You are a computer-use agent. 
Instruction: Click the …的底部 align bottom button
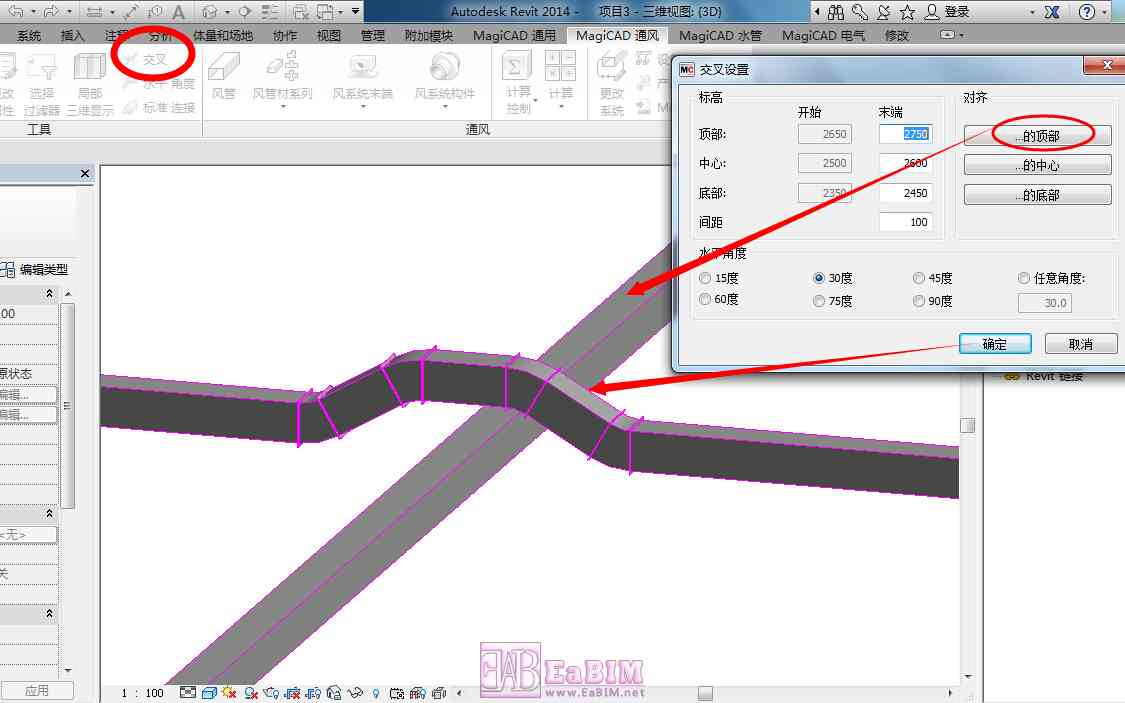[x=1037, y=194]
